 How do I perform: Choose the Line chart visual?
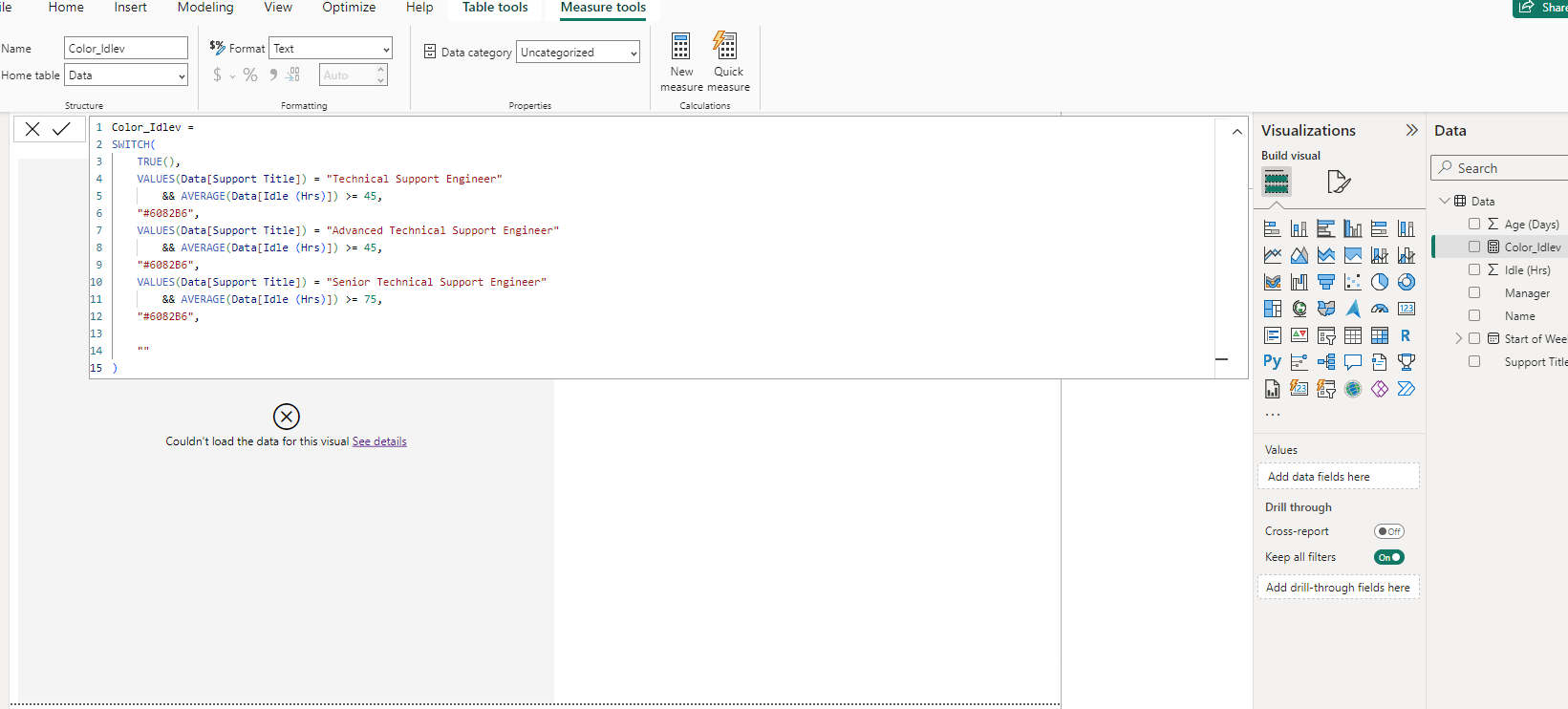1272,255
